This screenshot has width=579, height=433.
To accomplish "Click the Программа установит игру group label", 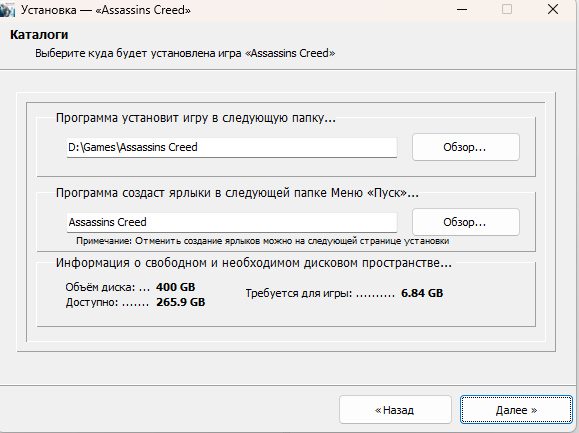I will point(196,118).
